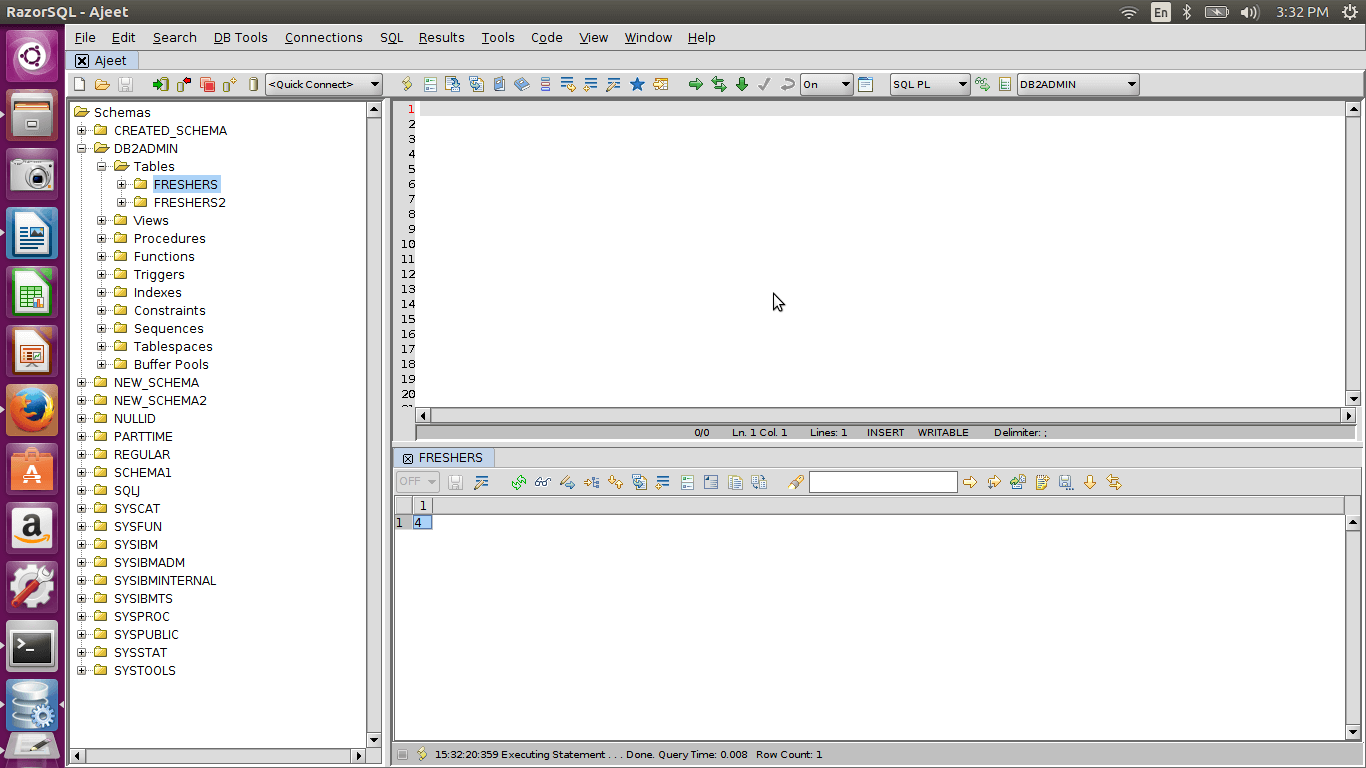Viewport: 1366px width, 768px height.
Task: Click the SQL editor horizontal scrollbar
Action: click(886, 415)
